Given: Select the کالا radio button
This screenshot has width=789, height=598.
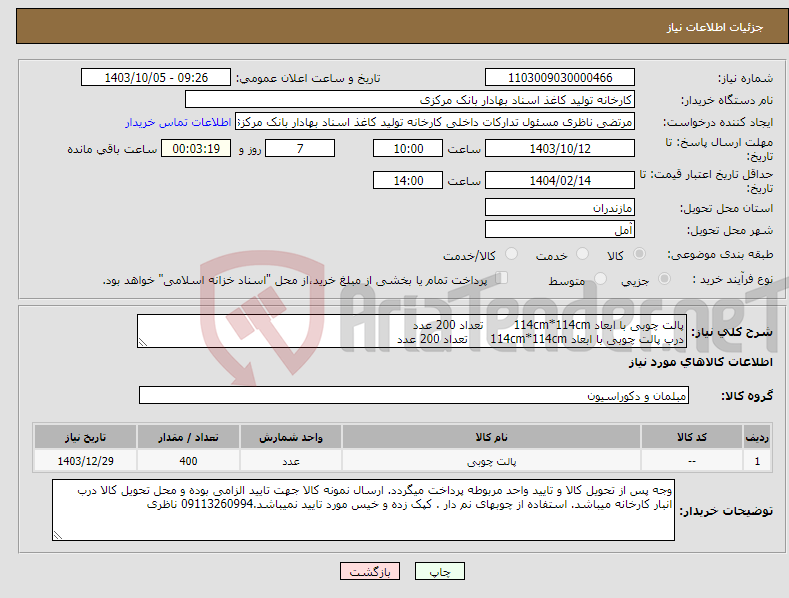Looking at the screenshot, I should click(639, 254).
